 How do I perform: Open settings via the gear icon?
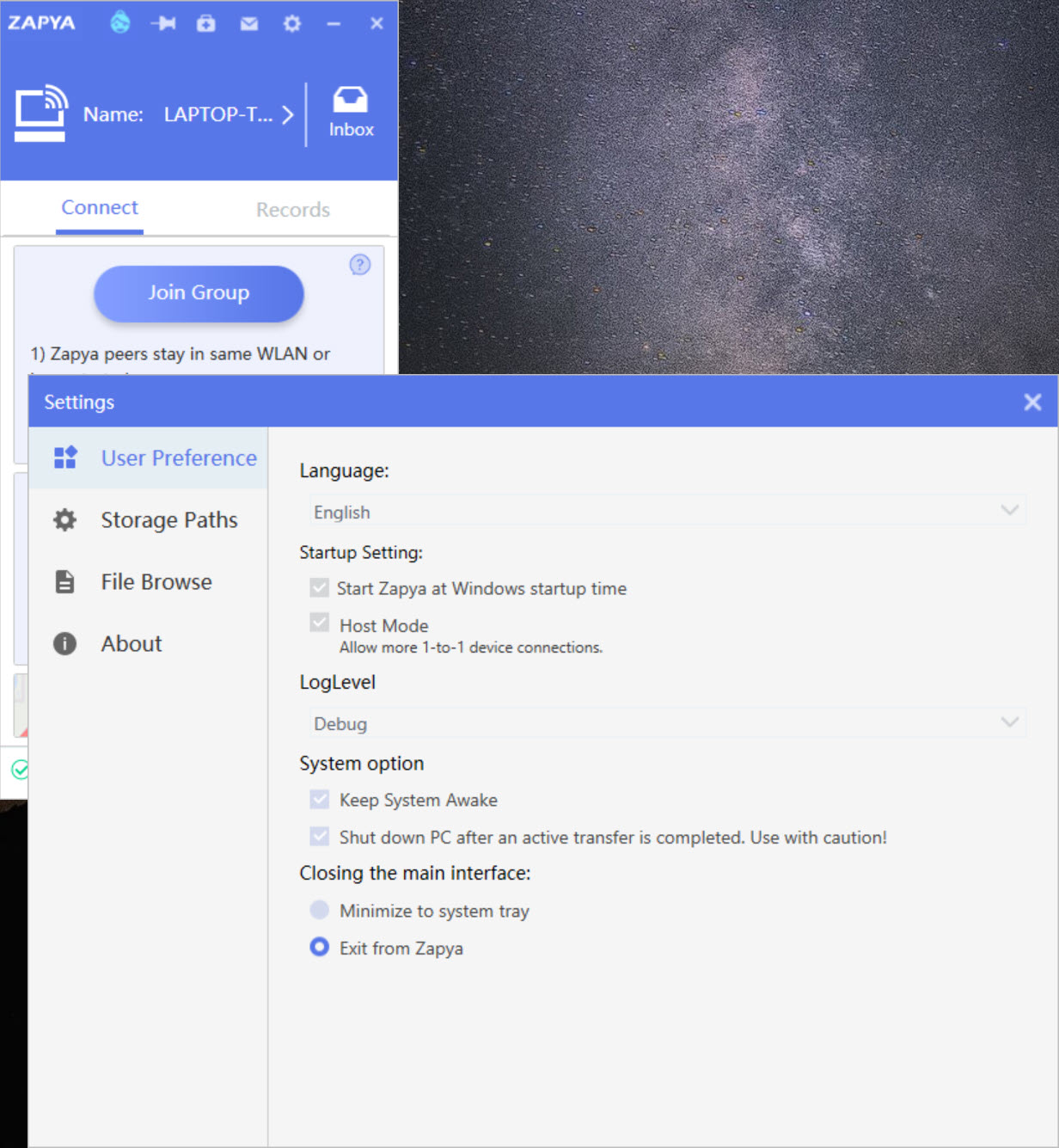pyautogui.click(x=292, y=23)
